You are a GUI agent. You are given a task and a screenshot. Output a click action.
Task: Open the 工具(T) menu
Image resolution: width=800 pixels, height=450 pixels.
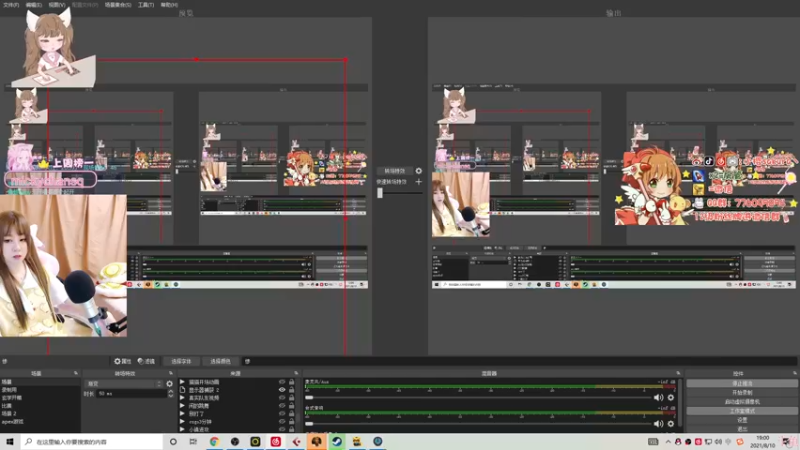tap(146, 5)
